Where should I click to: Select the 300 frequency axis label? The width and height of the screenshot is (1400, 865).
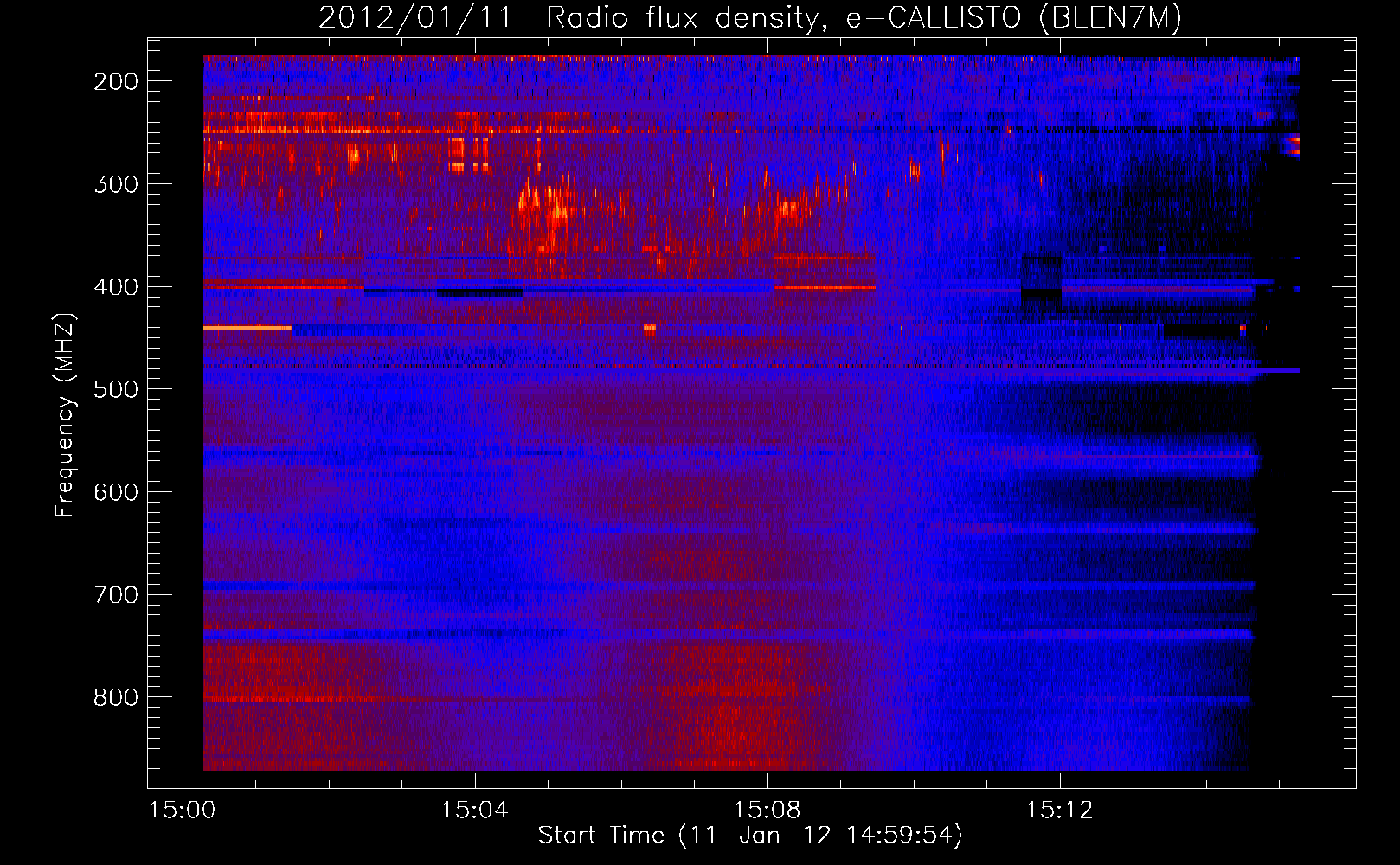pyautogui.click(x=116, y=184)
